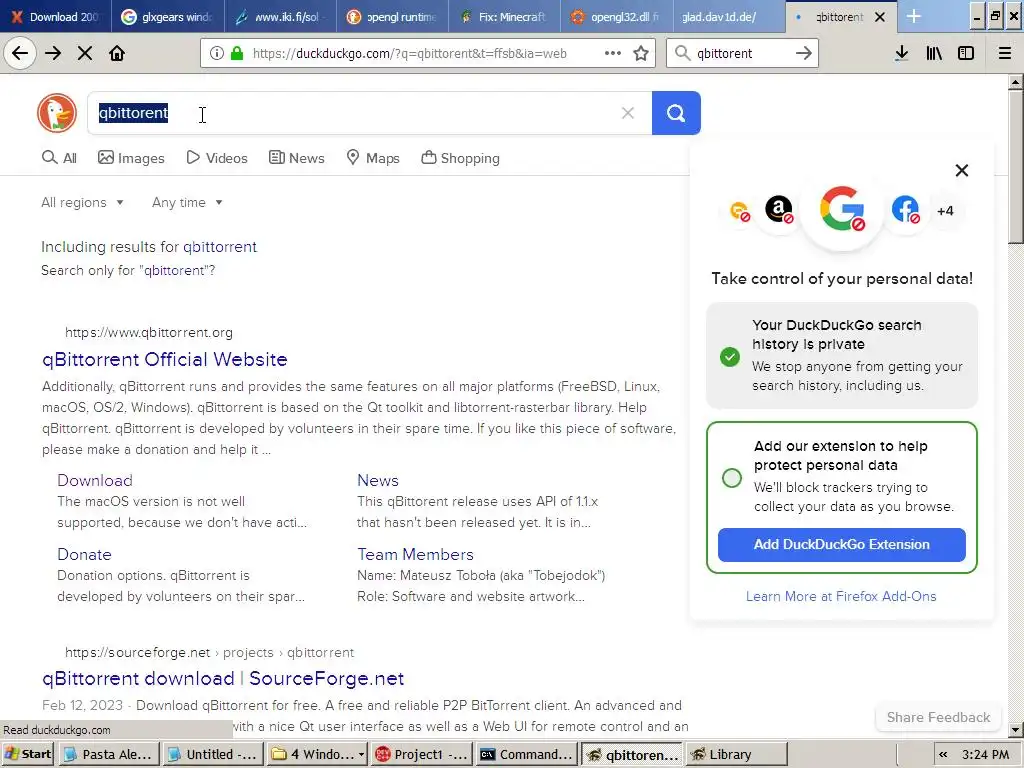Viewport: 1024px width, 768px height.
Task: Click Add DuckDuckGo Extension button
Action: point(841,545)
